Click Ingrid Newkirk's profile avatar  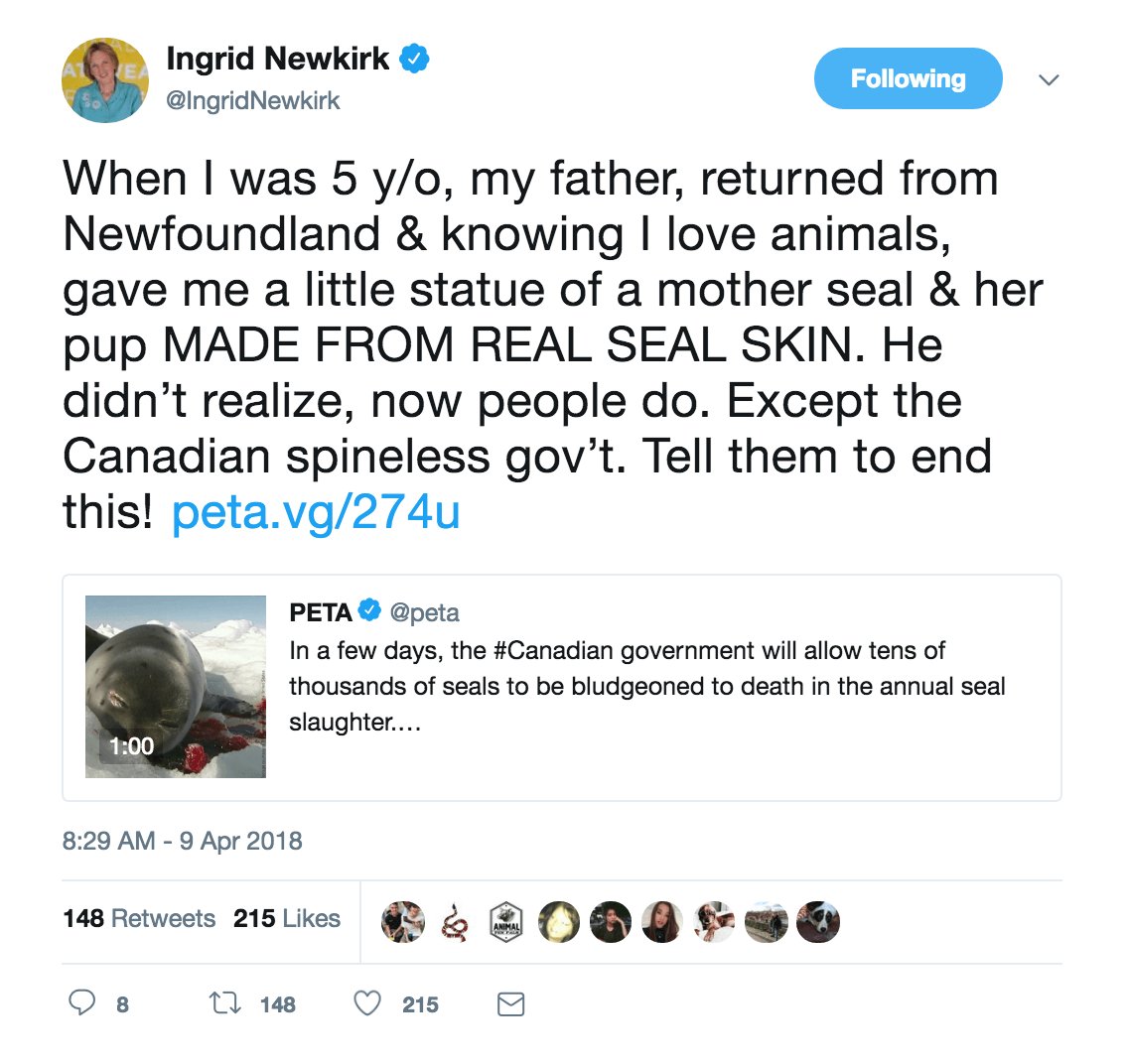click(105, 79)
